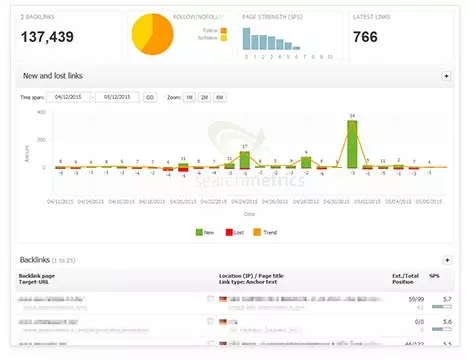Click the Follow orange legend square
This screenshot has height=361, width=470.
click(x=224, y=31)
